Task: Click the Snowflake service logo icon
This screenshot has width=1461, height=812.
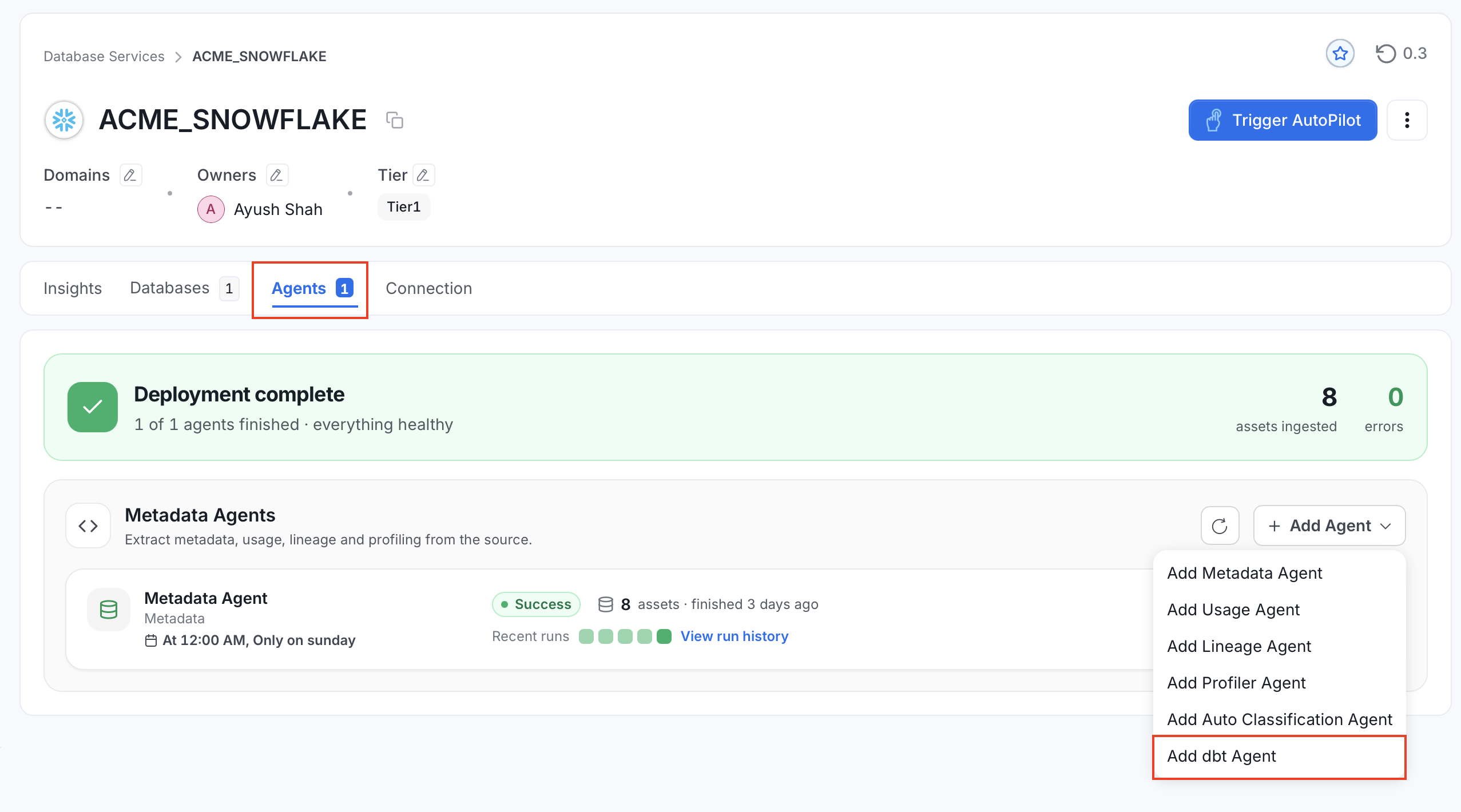Action: pyautogui.click(x=64, y=120)
